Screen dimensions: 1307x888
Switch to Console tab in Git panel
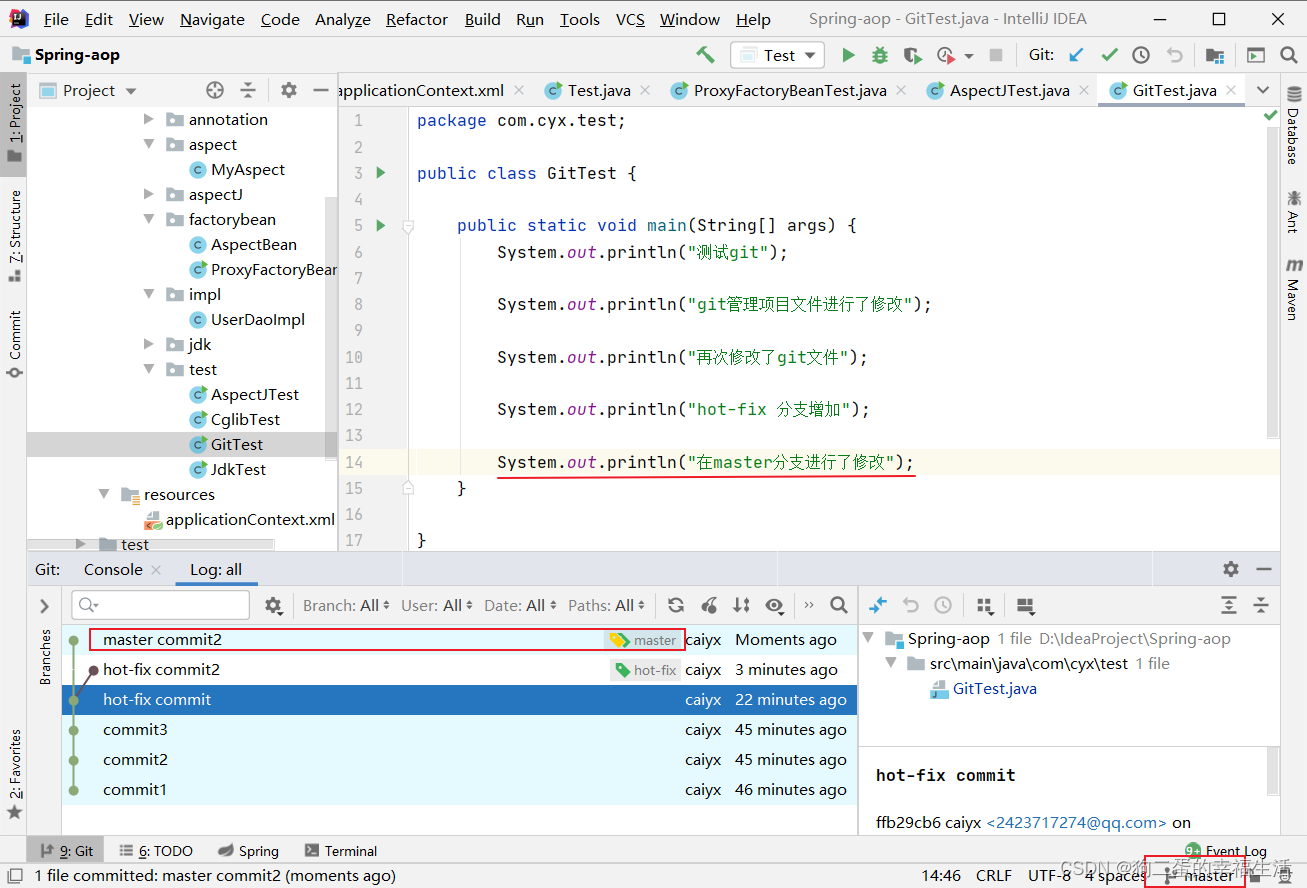pyautogui.click(x=113, y=569)
